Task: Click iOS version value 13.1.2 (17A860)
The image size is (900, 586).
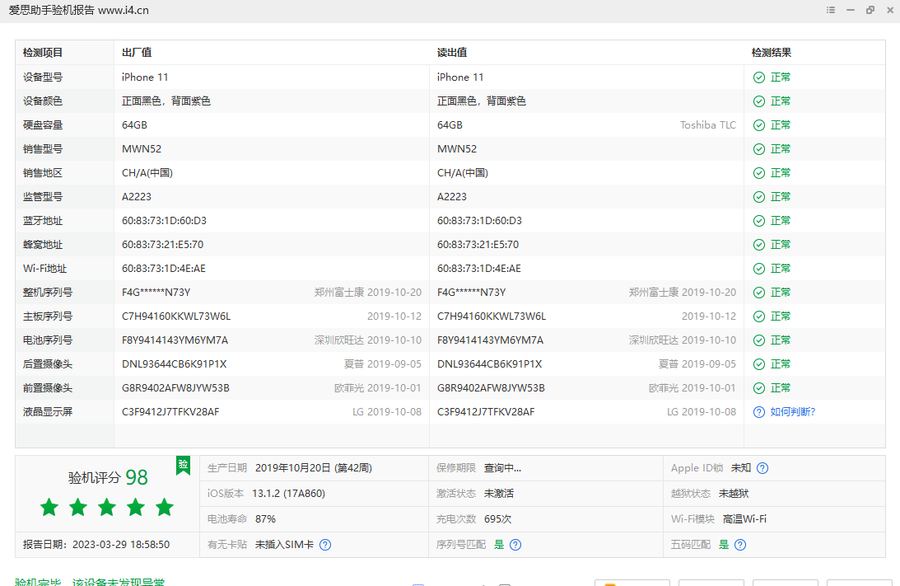Action: click(x=289, y=494)
